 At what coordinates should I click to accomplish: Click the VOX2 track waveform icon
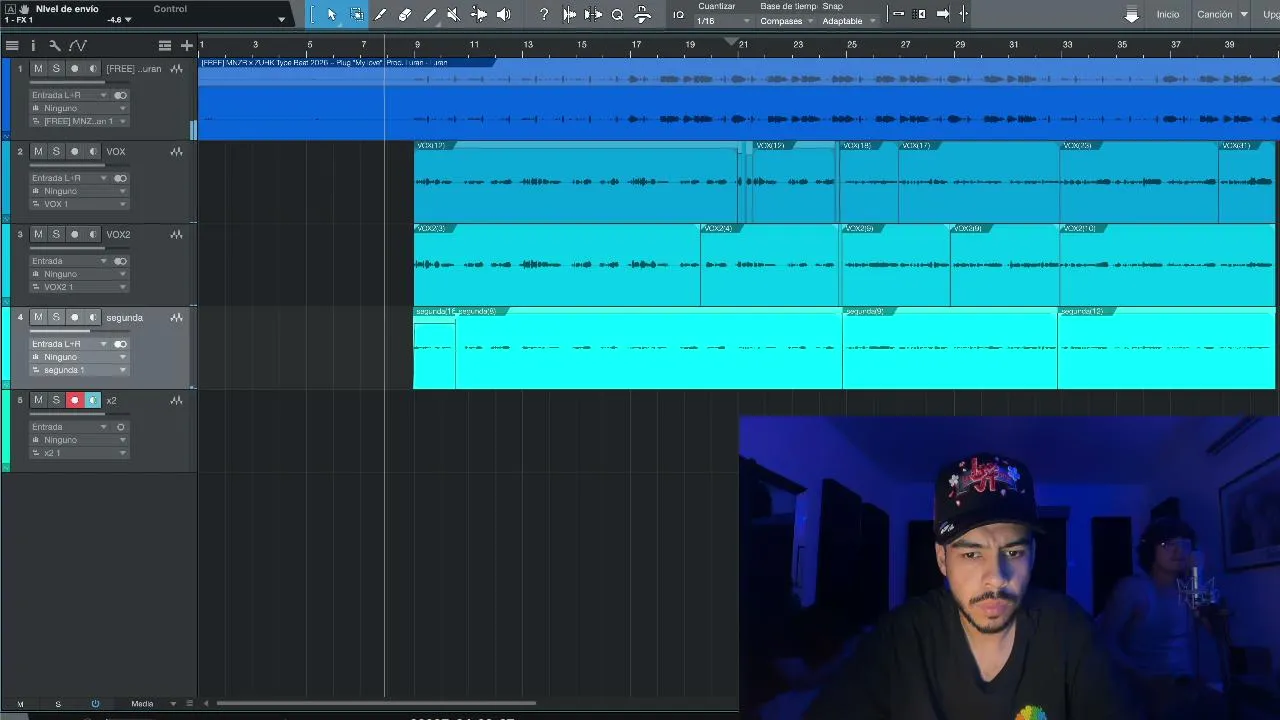[176, 235]
